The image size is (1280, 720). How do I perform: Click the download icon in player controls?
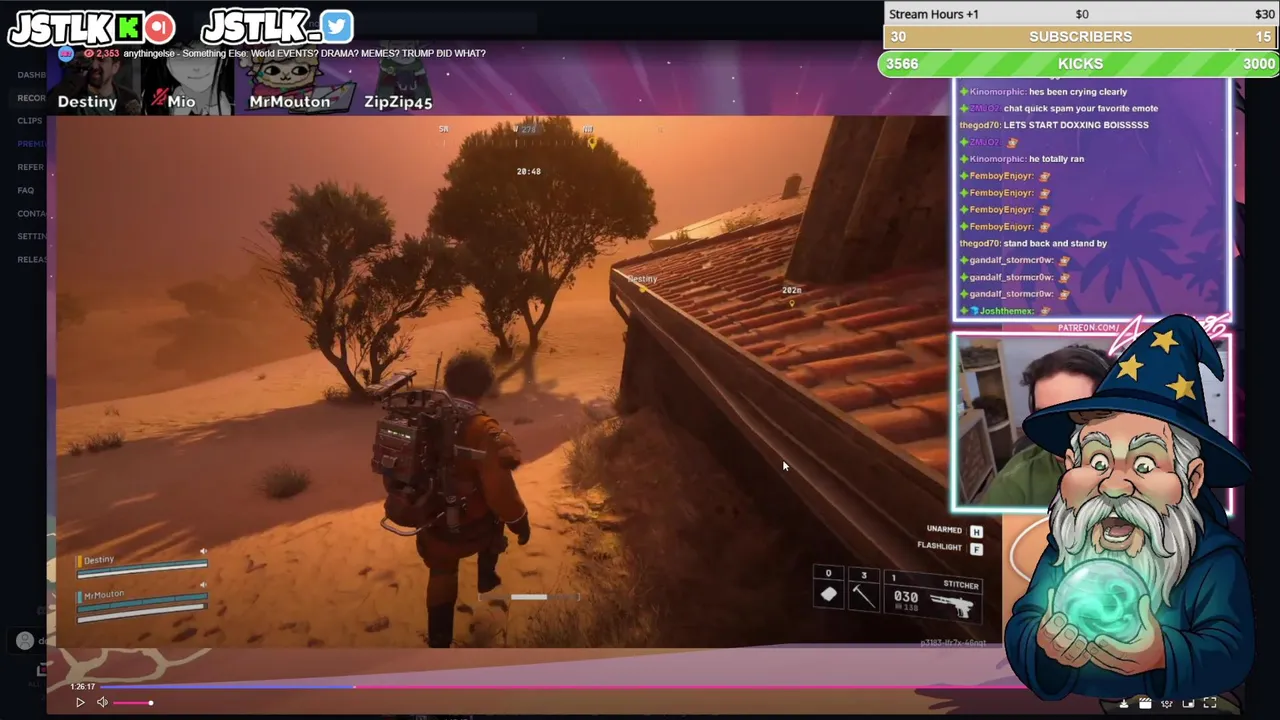[x=1124, y=704]
